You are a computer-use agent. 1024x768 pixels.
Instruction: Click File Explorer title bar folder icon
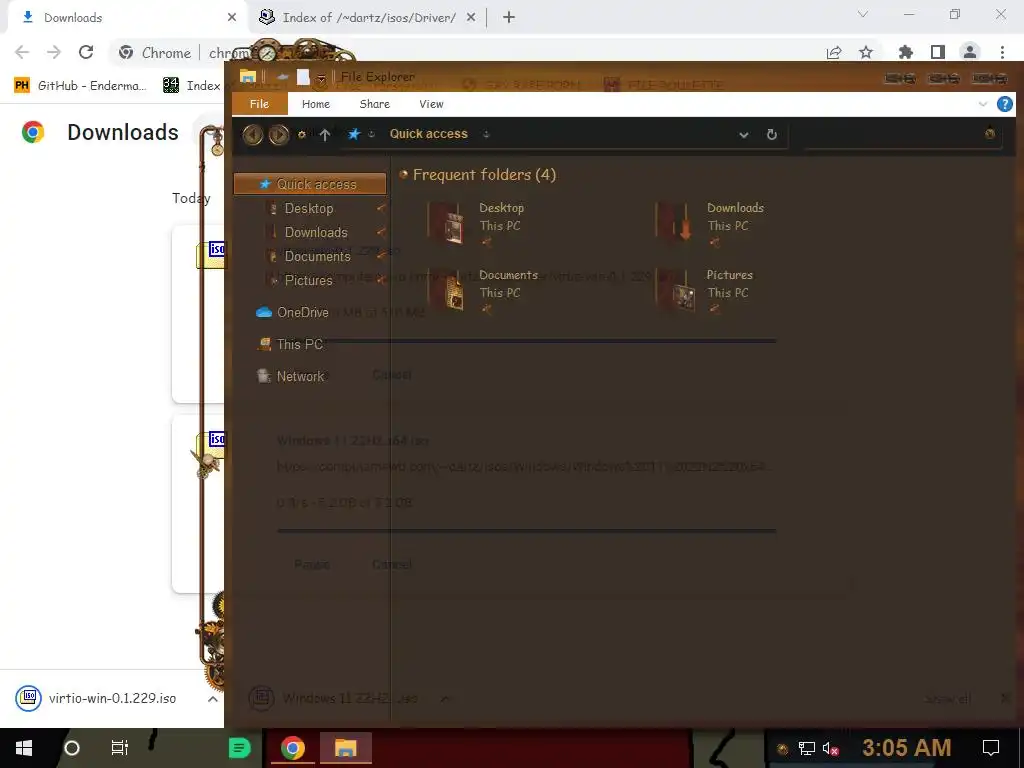coord(248,76)
